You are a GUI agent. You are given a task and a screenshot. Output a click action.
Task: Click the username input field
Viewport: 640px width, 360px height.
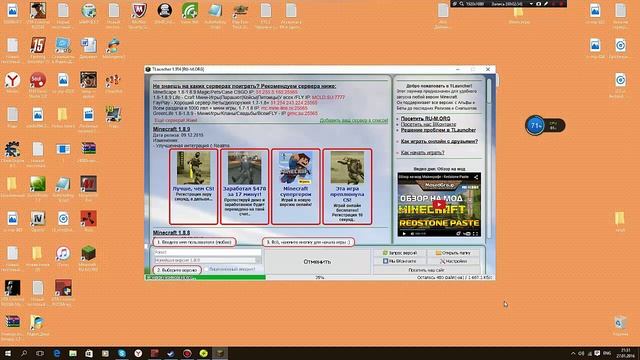click(207, 252)
